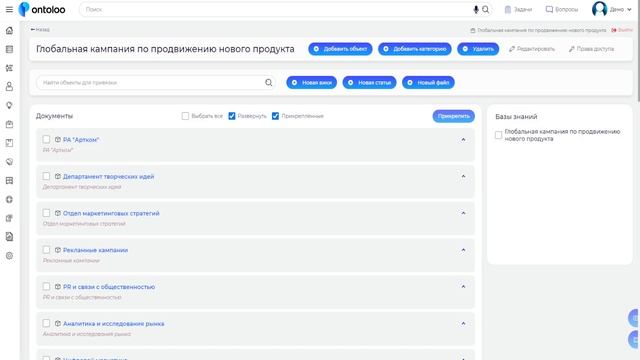Open the single file page icon in the sidebar
640x360 pixels.
point(9,237)
